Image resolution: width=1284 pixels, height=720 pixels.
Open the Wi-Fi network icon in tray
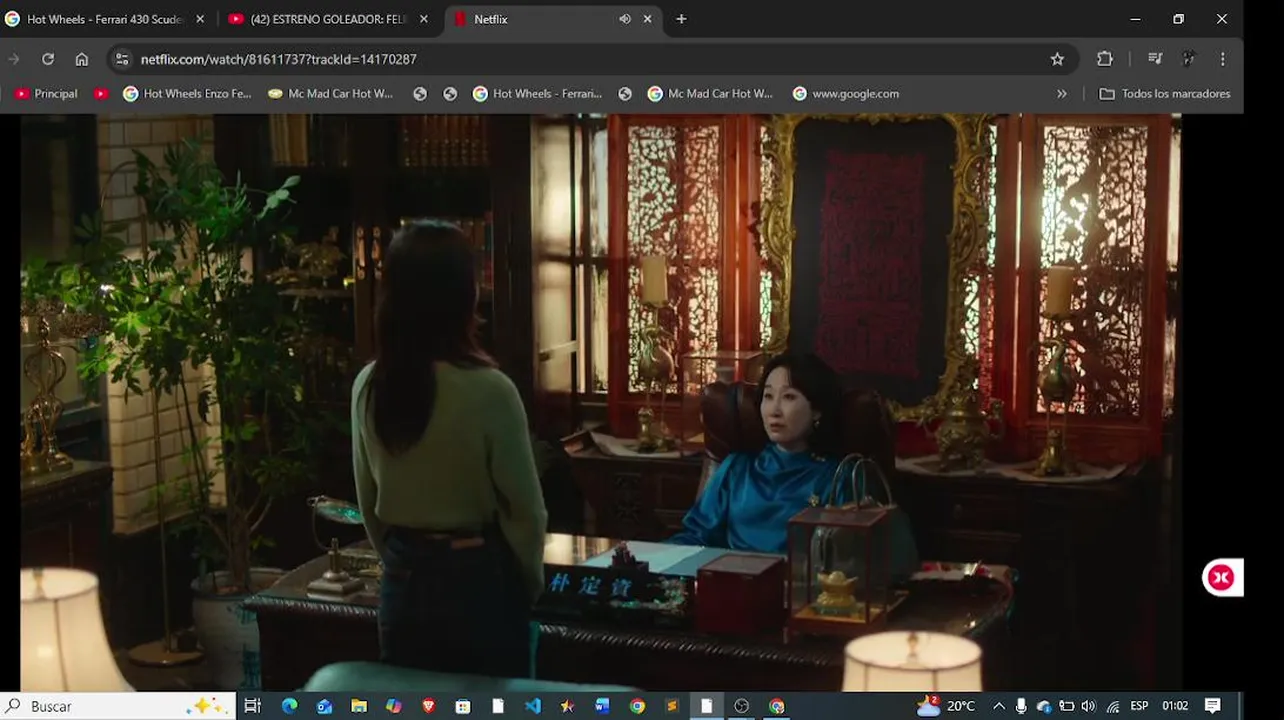tap(1113, 706)
